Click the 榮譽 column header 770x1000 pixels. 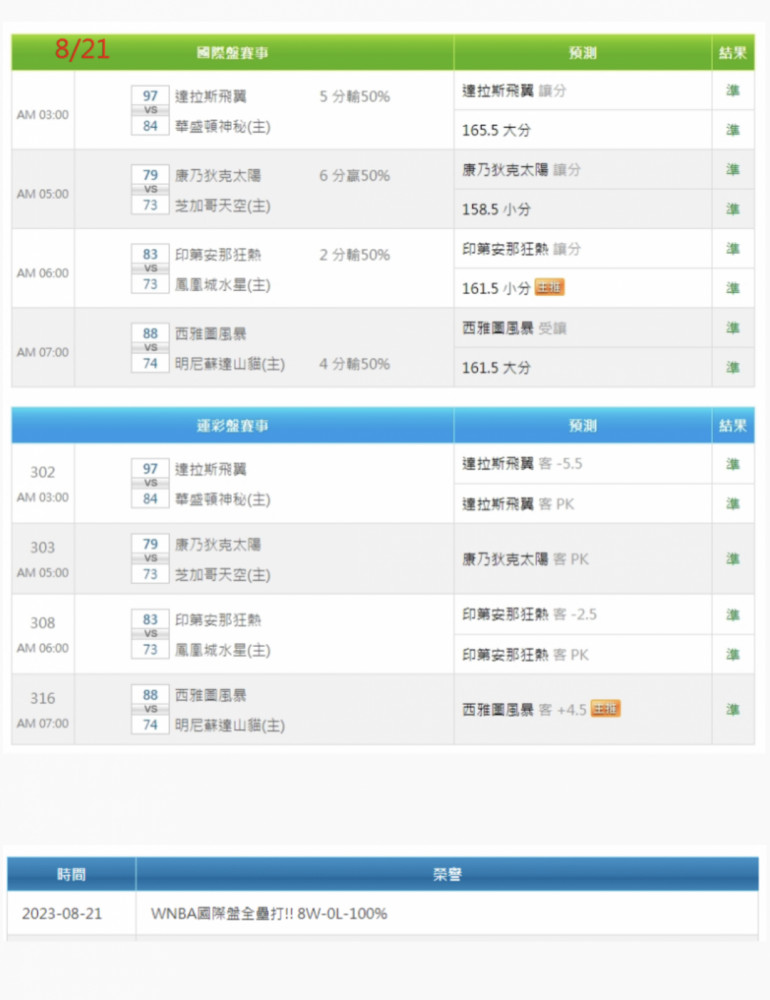click(447, 874)
